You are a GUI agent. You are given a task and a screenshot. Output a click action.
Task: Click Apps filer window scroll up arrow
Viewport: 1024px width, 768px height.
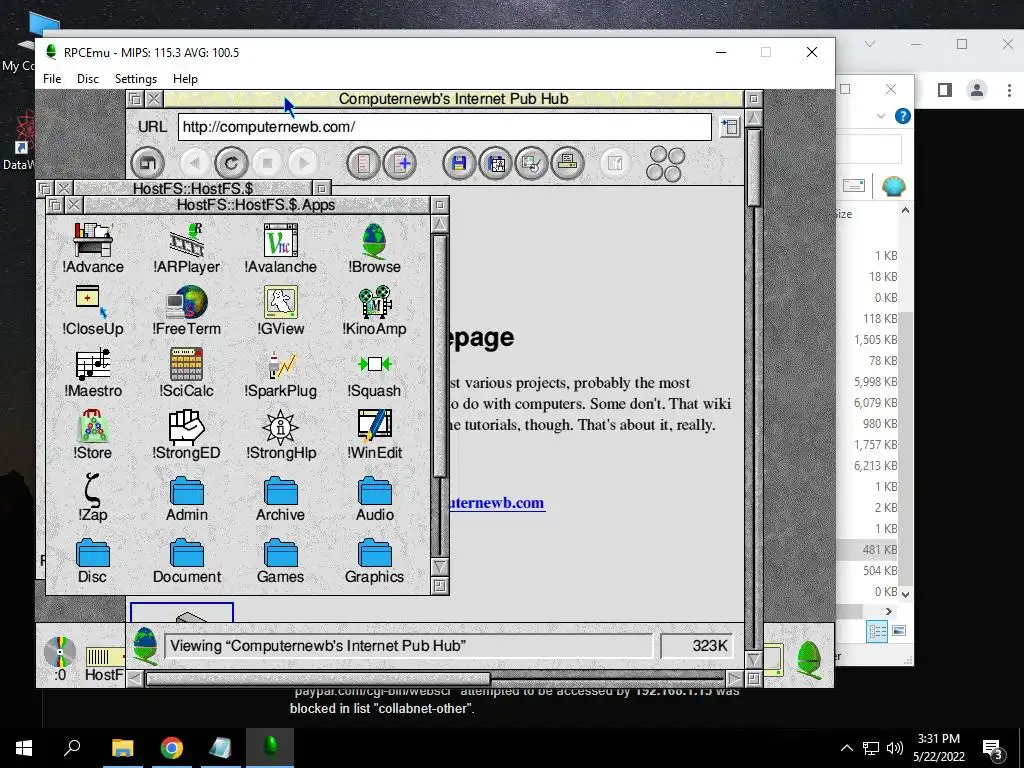click(440, 224)
